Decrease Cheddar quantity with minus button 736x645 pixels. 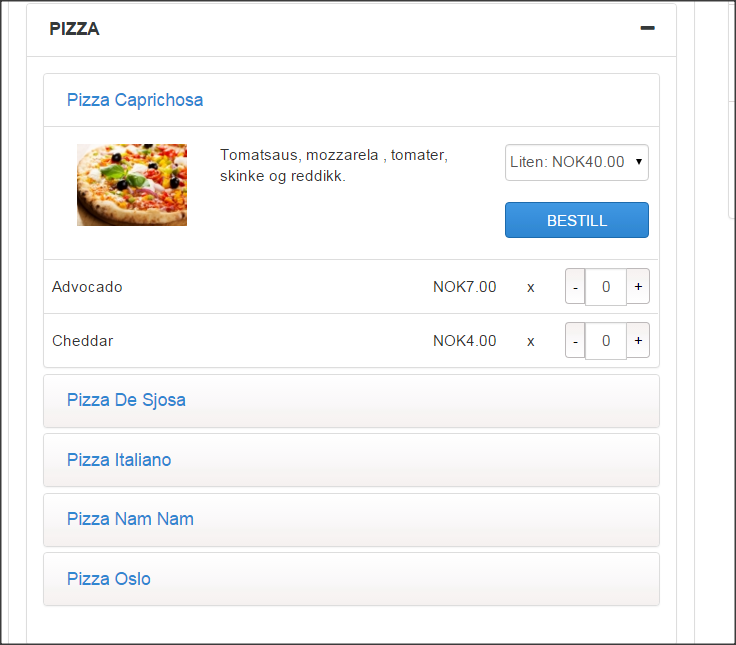point(575,340)
